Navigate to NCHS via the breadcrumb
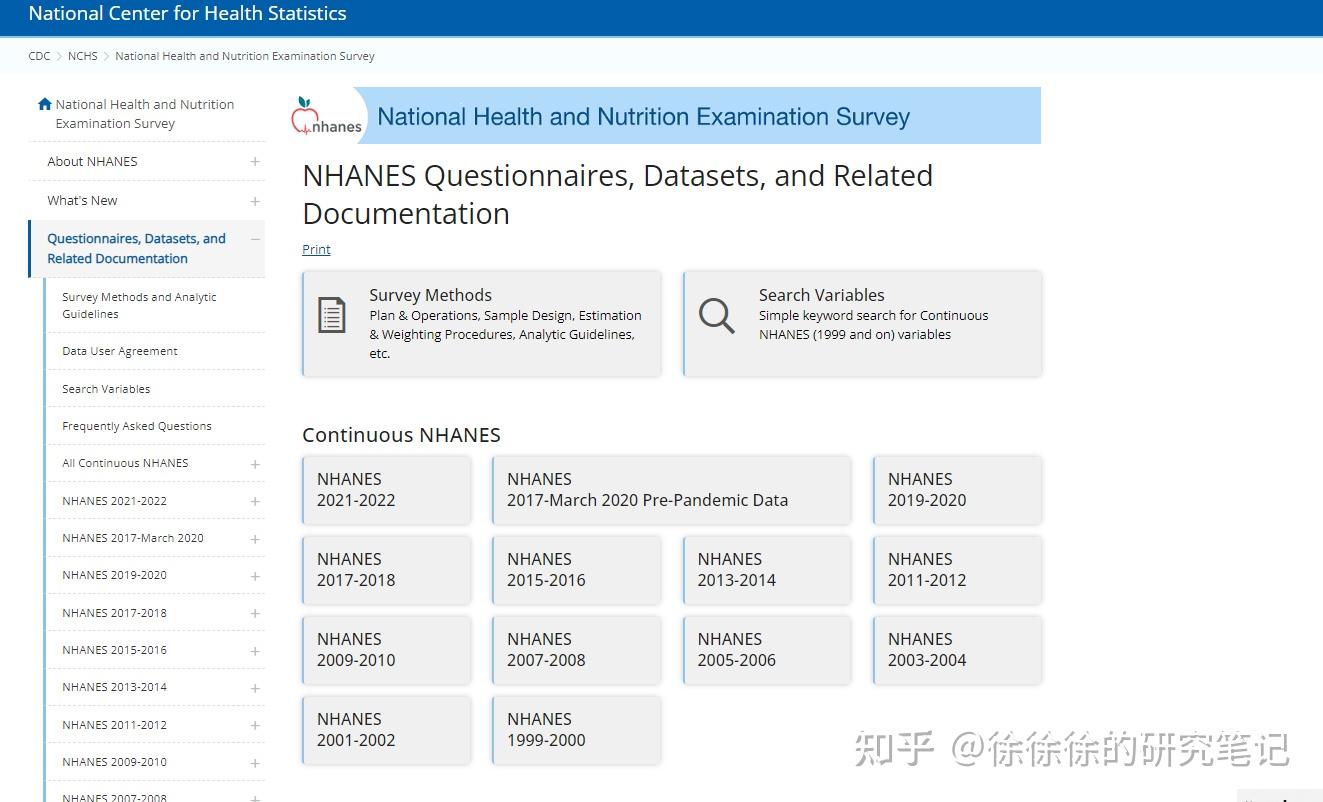 pos(82,56)
